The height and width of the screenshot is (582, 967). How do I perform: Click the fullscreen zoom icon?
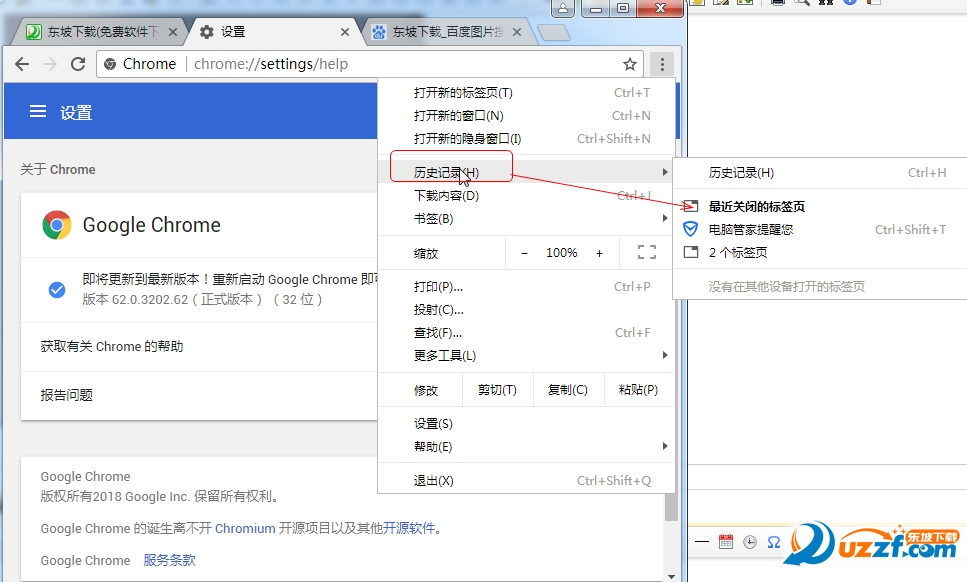tap(646, 252)
